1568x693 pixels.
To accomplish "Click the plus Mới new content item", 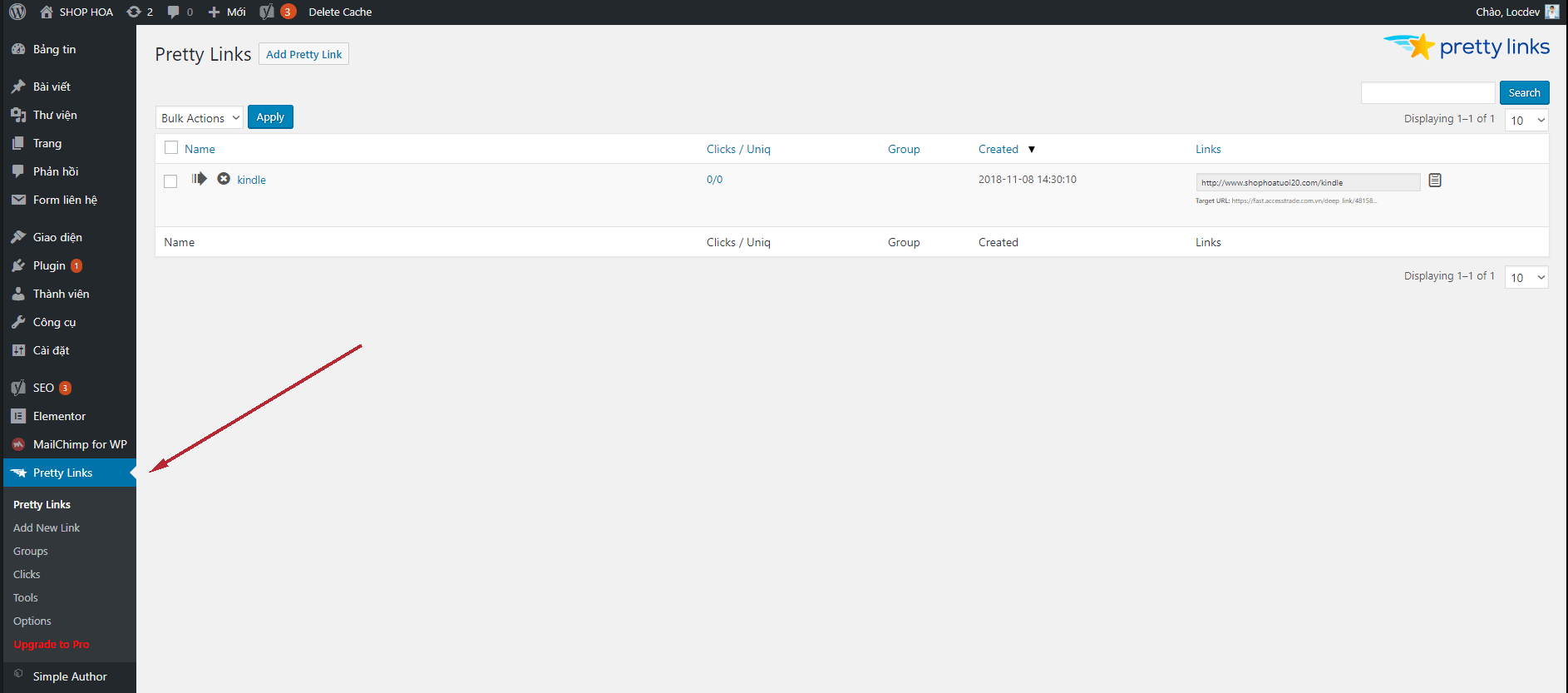I will [227, 12].
